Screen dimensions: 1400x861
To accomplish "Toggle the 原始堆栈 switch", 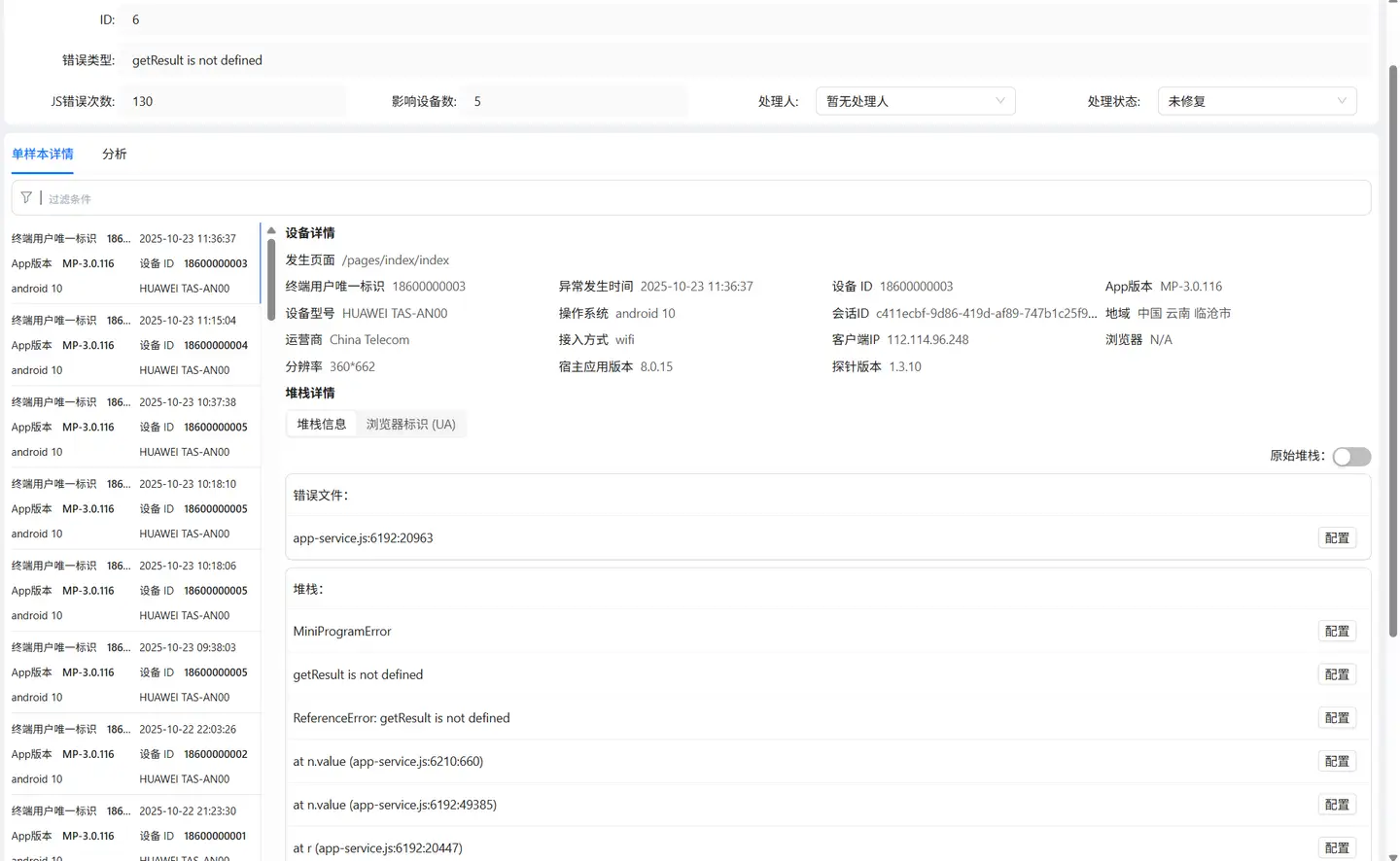I will (x=1350, y=457).
